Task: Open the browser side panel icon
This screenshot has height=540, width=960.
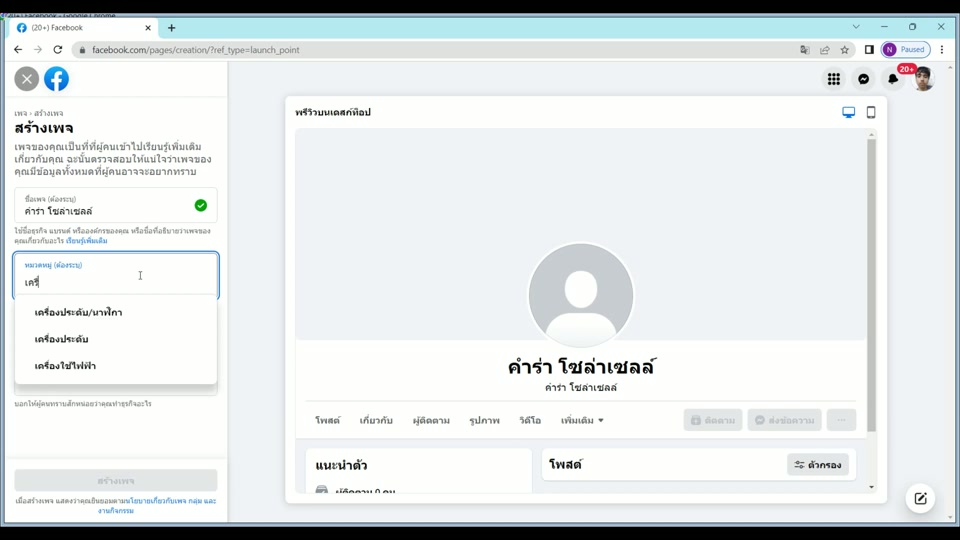Action: coord(869,50)
